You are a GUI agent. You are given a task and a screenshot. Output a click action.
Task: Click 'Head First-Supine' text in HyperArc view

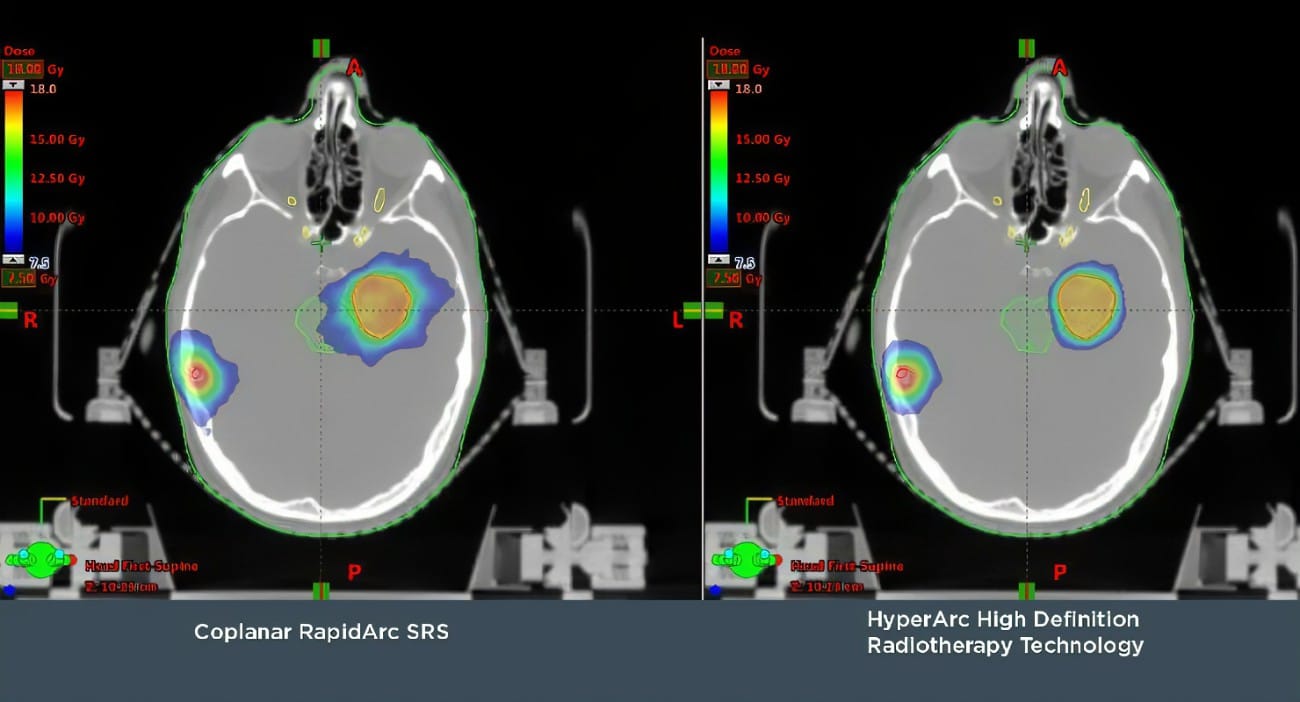coord(846,566)
